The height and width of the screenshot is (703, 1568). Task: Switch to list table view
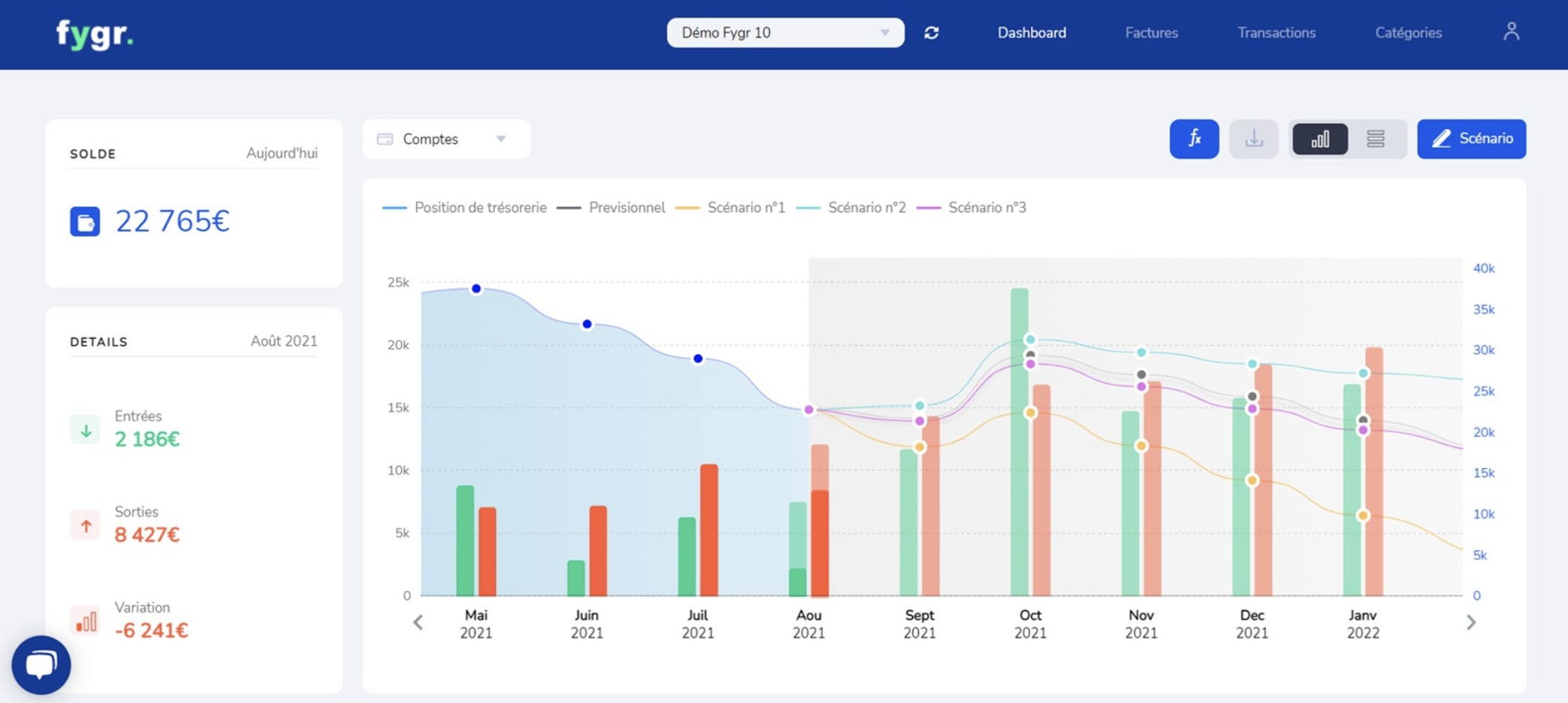(1375, 139)
